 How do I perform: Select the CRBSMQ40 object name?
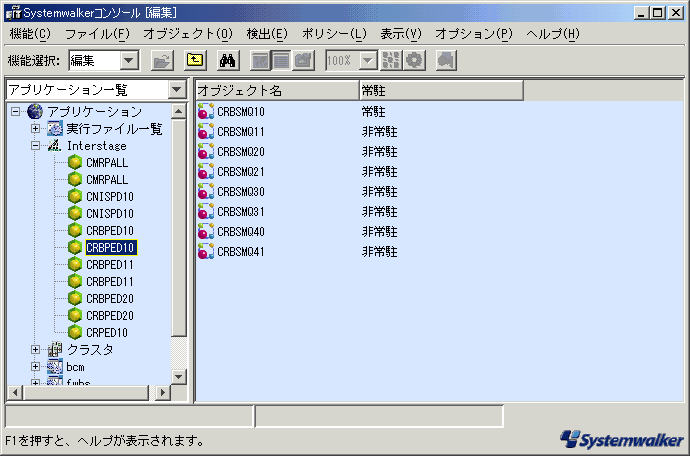coord(241,232)
